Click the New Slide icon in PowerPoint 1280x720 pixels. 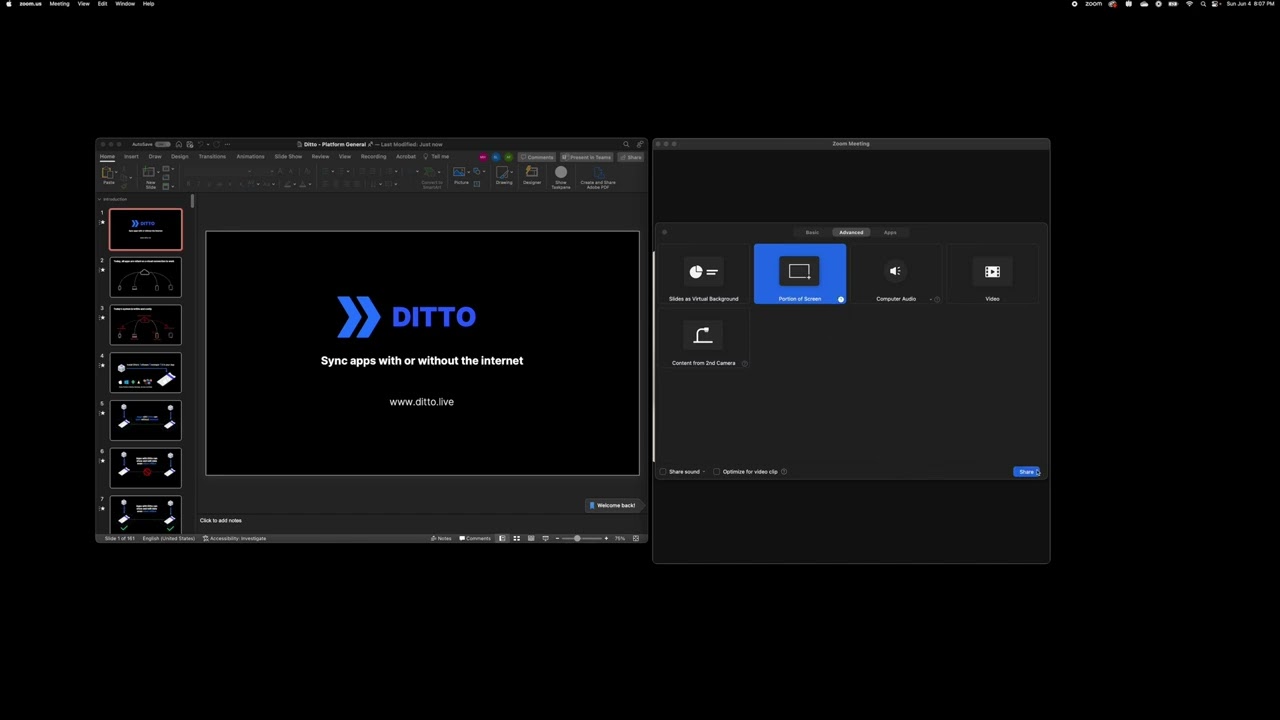coord(149,172)
